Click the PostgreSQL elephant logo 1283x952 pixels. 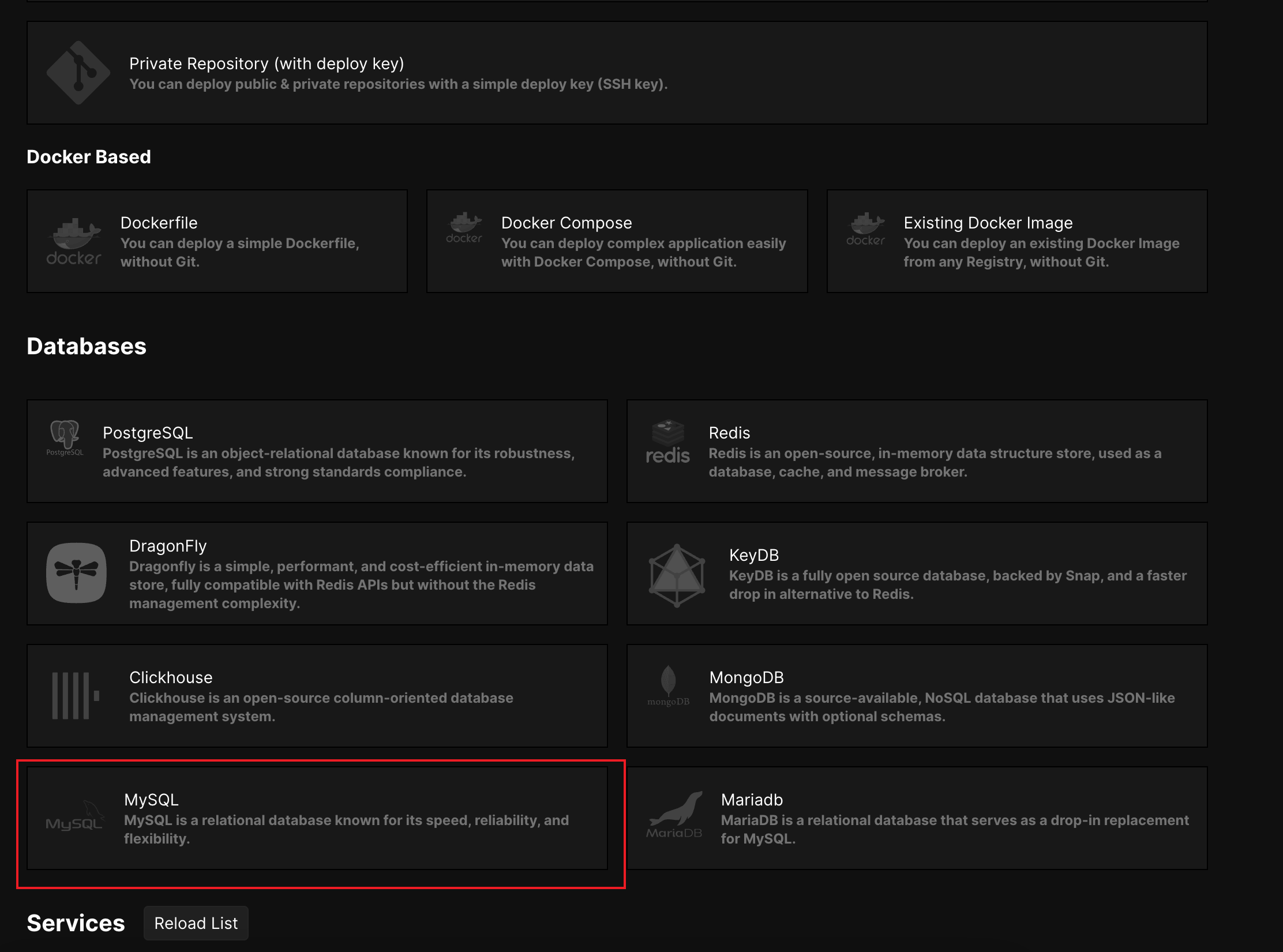(65, 438)
